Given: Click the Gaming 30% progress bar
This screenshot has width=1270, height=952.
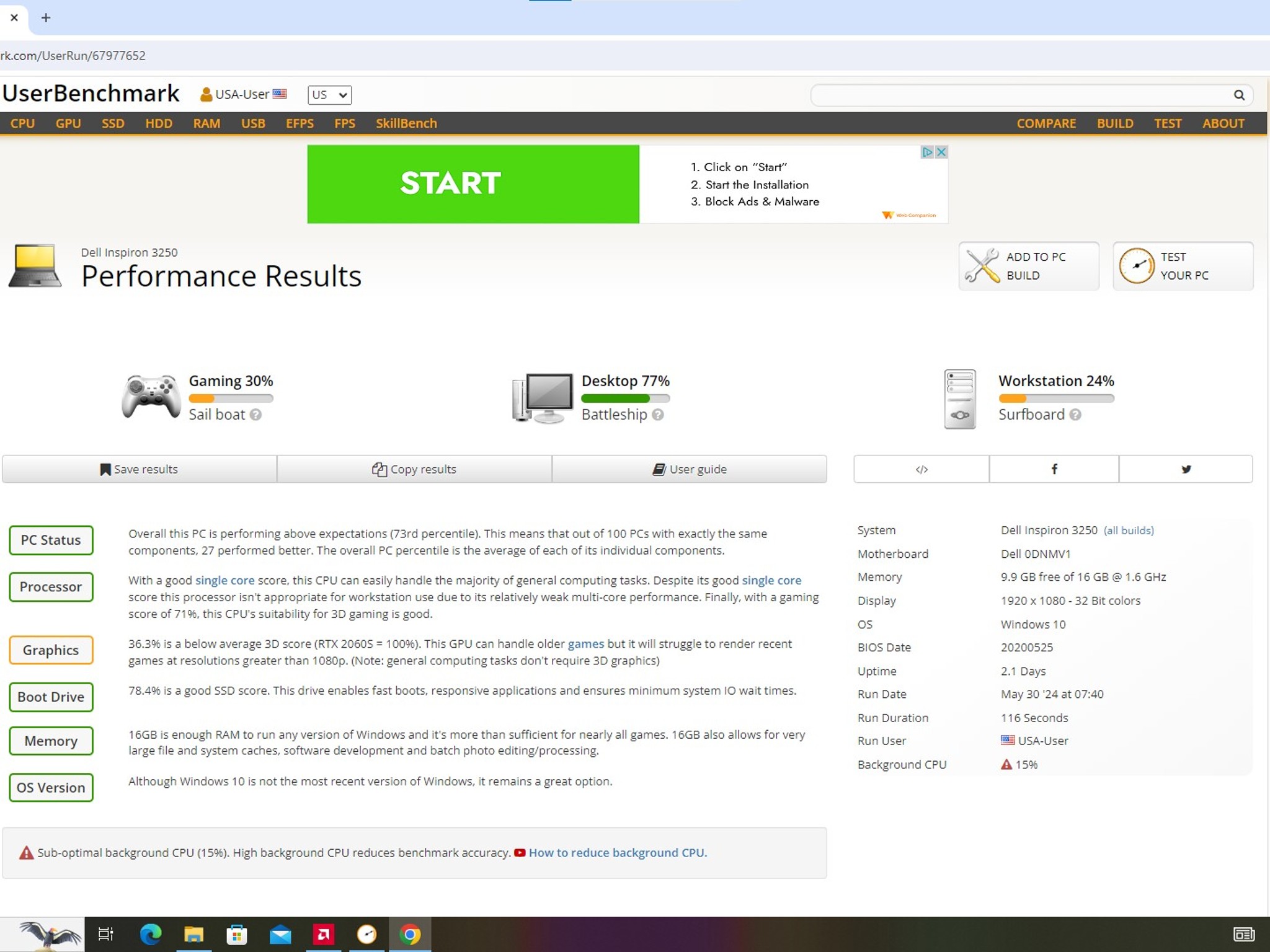Looking at the screenshot, I should coord(231,398).
